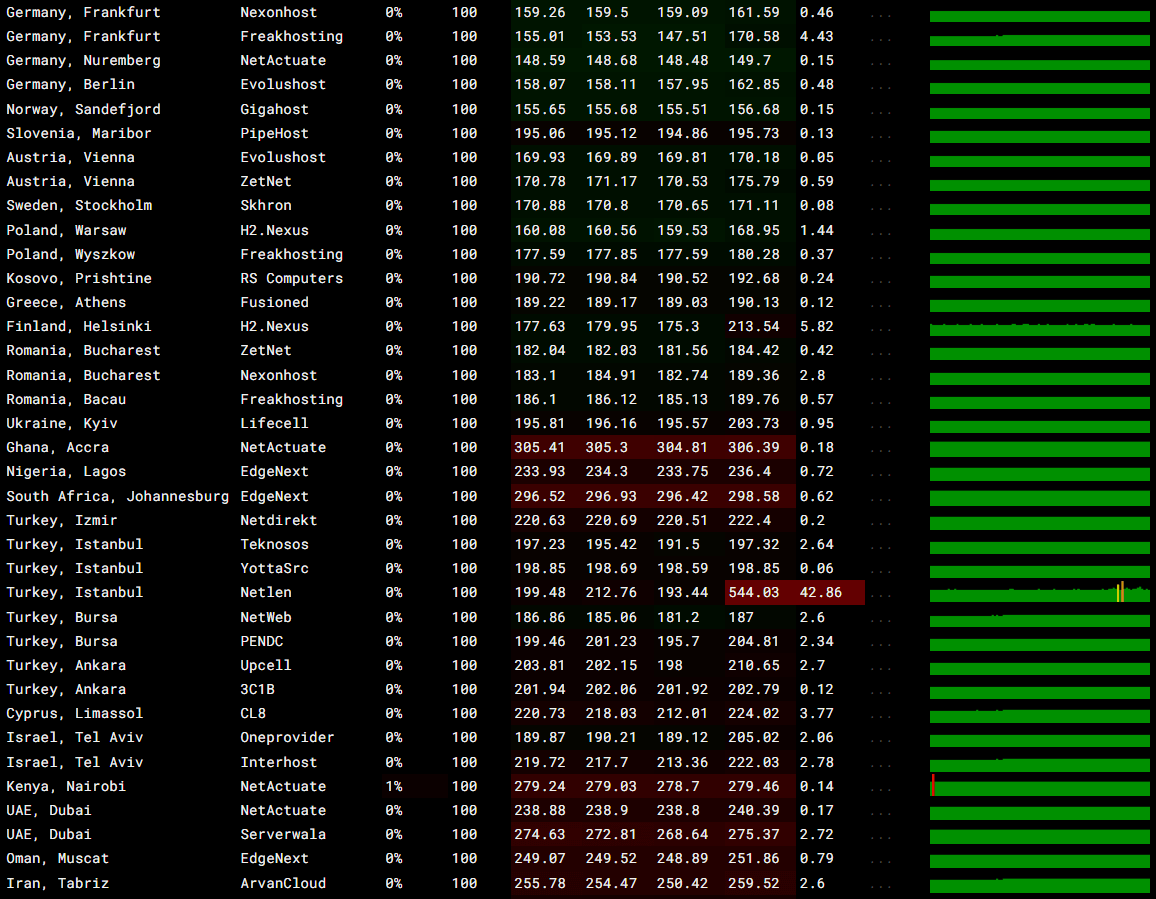Image resolution: width=1156 pixels, height=899 pixels.
Task: Click Serverwala provider name
Action: point(283,834)
